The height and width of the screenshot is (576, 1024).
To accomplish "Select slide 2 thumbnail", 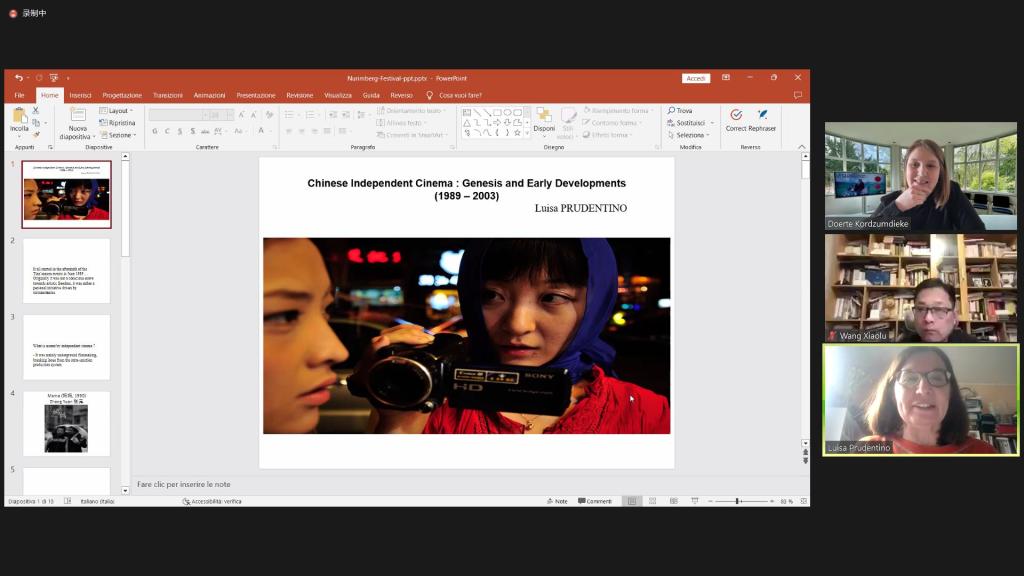I will 67,270.
